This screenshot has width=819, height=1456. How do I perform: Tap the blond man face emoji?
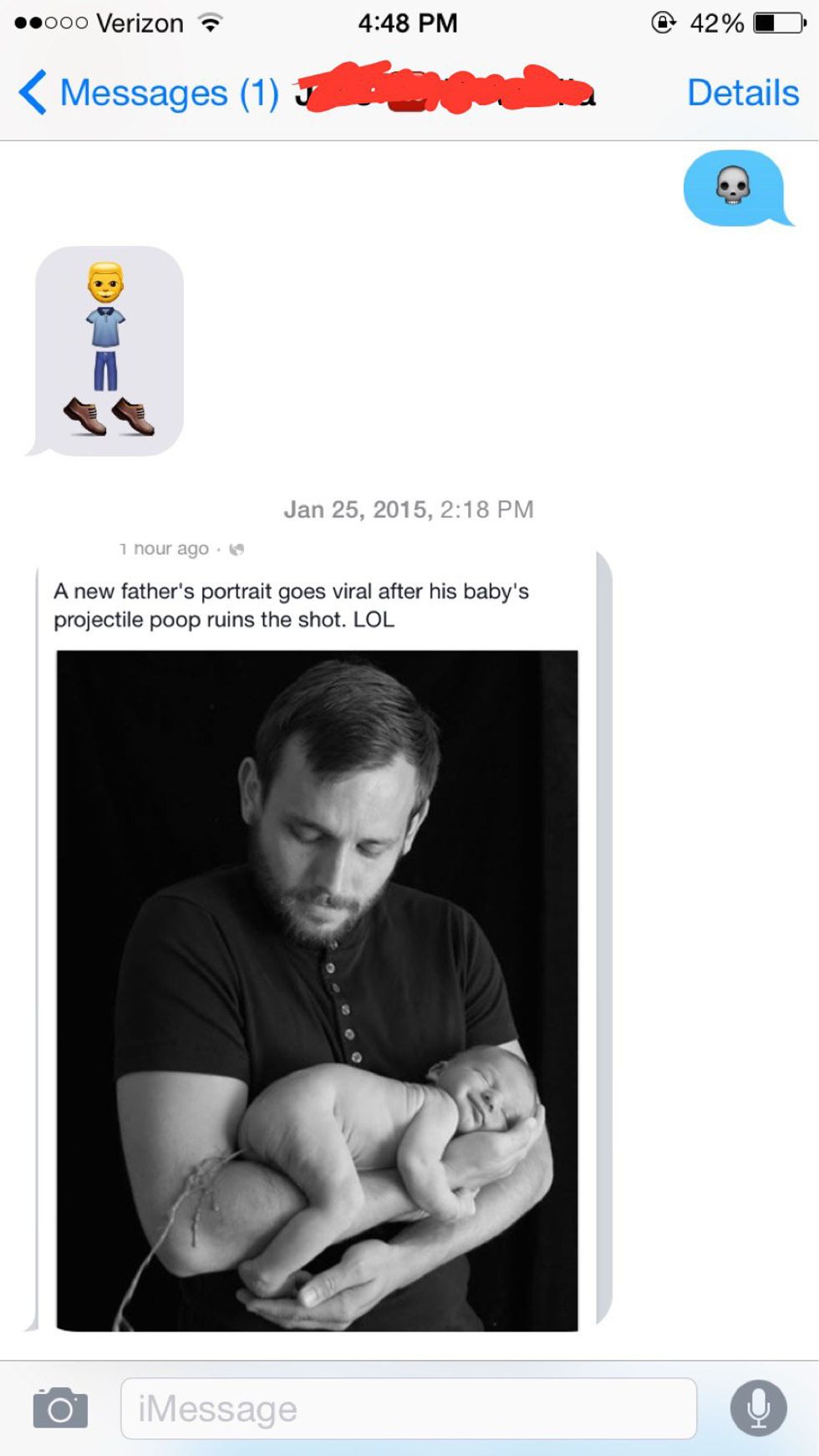pyautogui.click(x=105, y=283)
